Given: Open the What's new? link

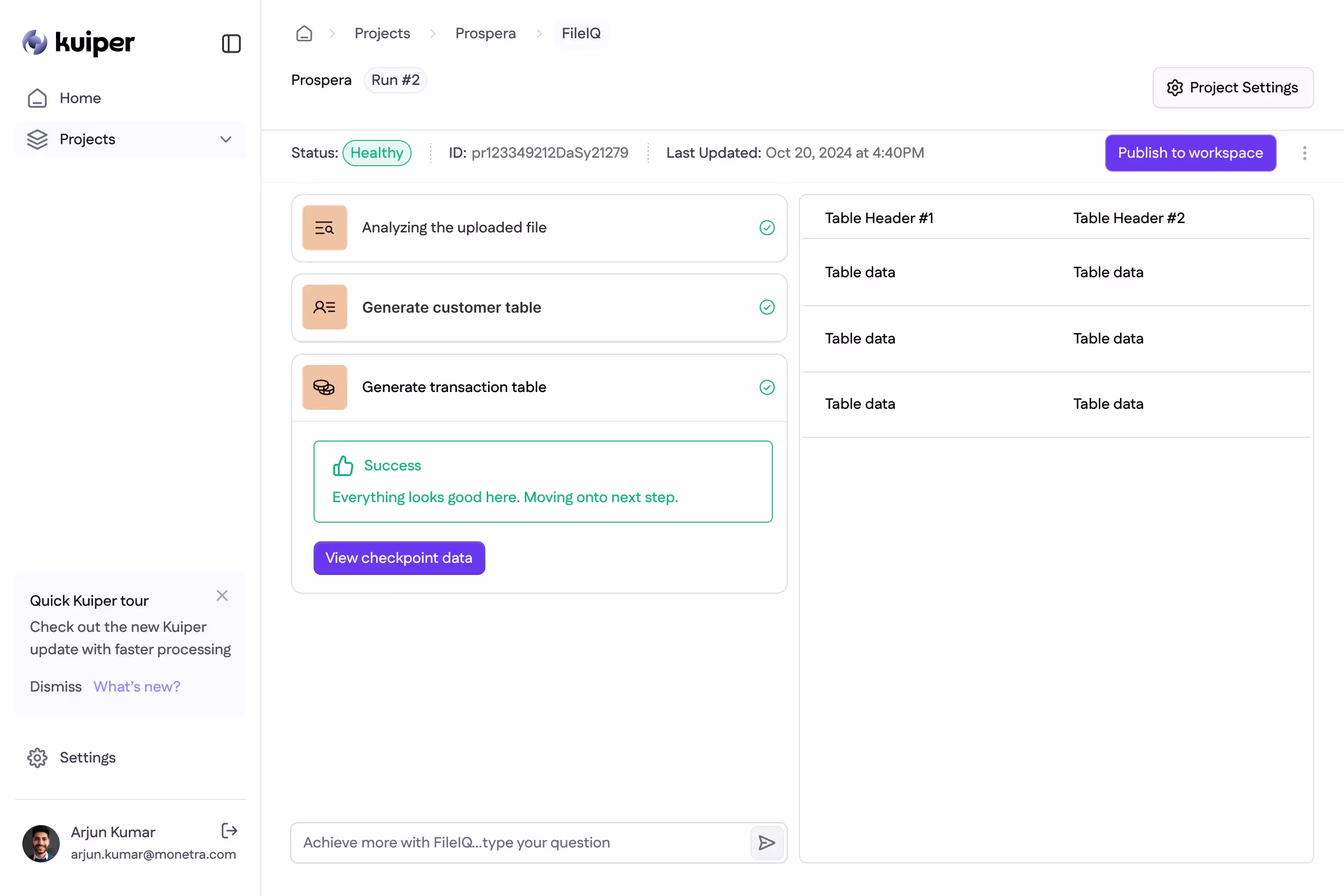Looking at the screenshot, I should click(x=137, y=686).
